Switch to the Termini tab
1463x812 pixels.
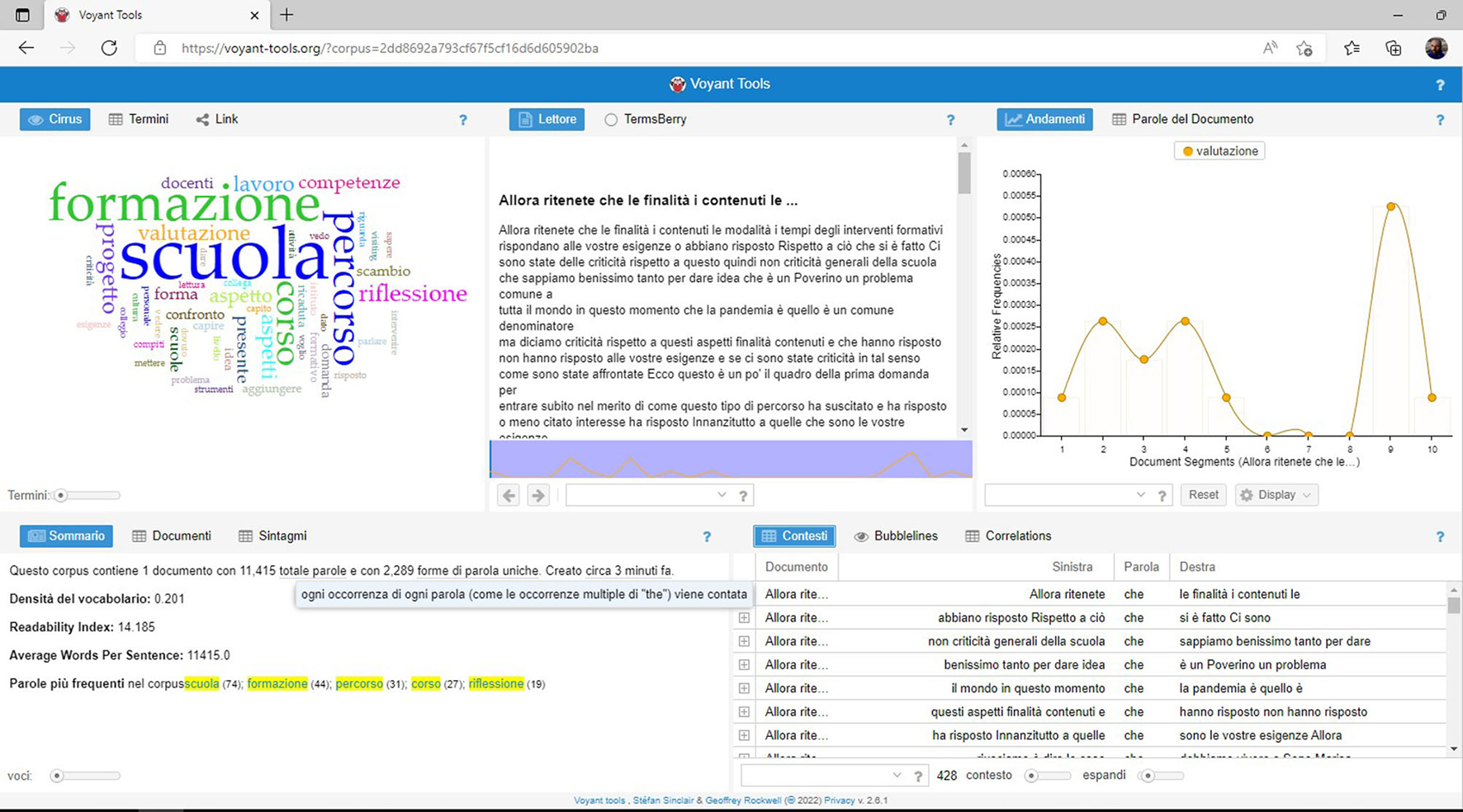point(139,120)
